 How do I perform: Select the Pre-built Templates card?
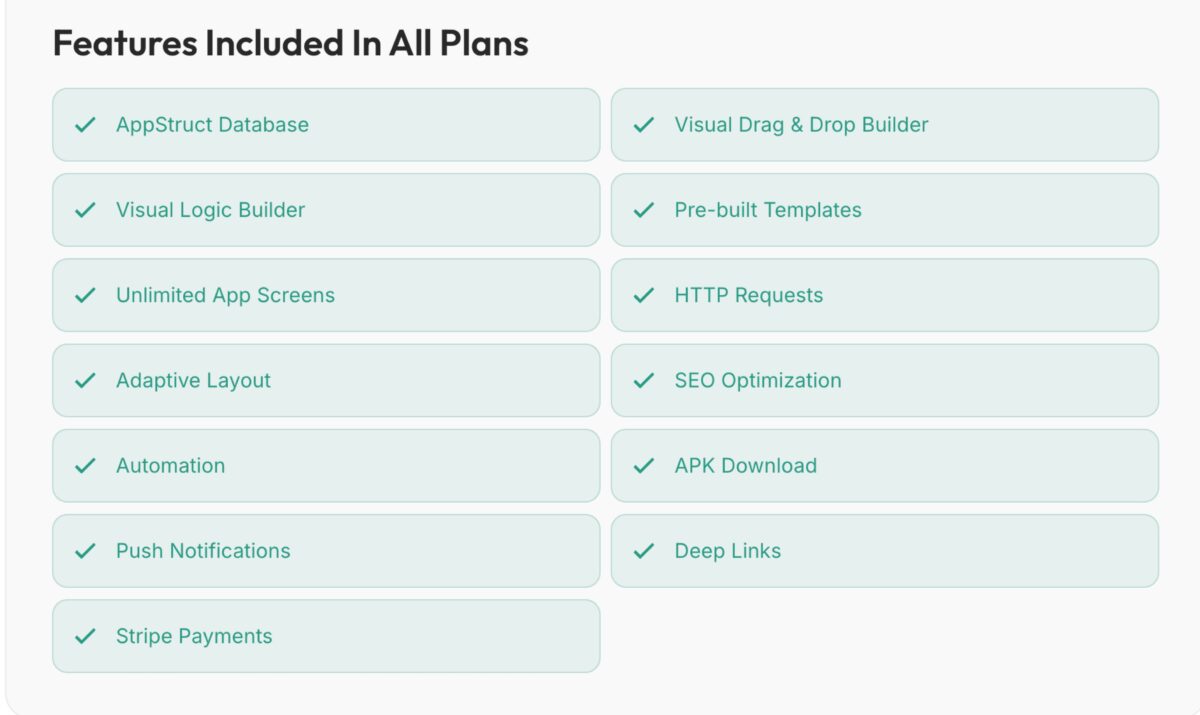point(885,210)
